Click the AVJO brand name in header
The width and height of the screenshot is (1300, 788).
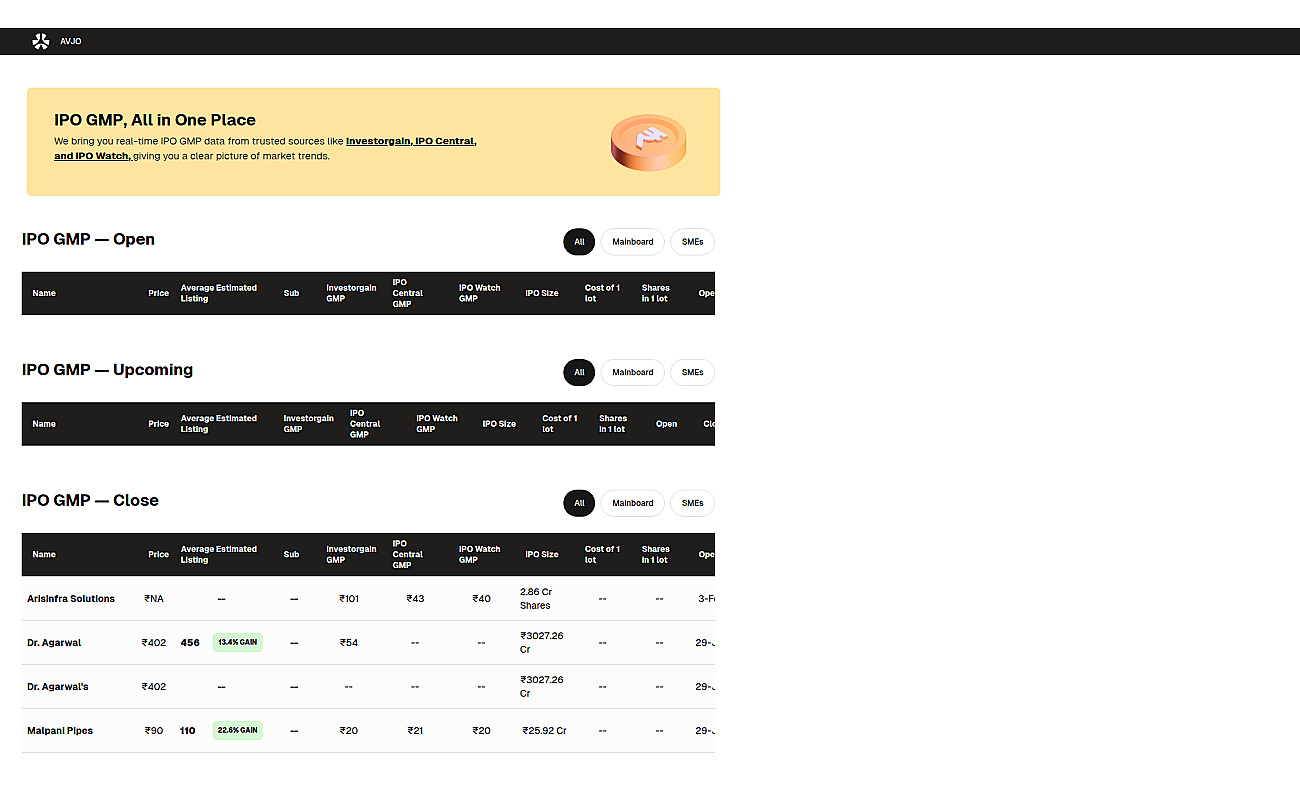[71, 41]
